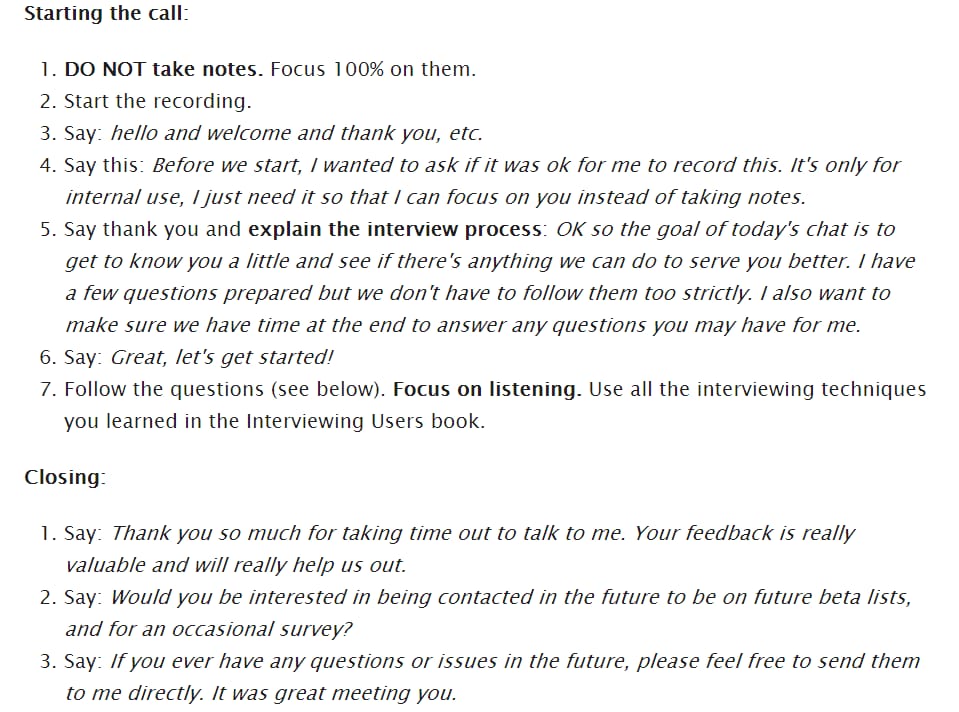This screenshot has height=712, width=959.
Task: Click 'valuable and will really help us out' line
Action: [235, 565]
